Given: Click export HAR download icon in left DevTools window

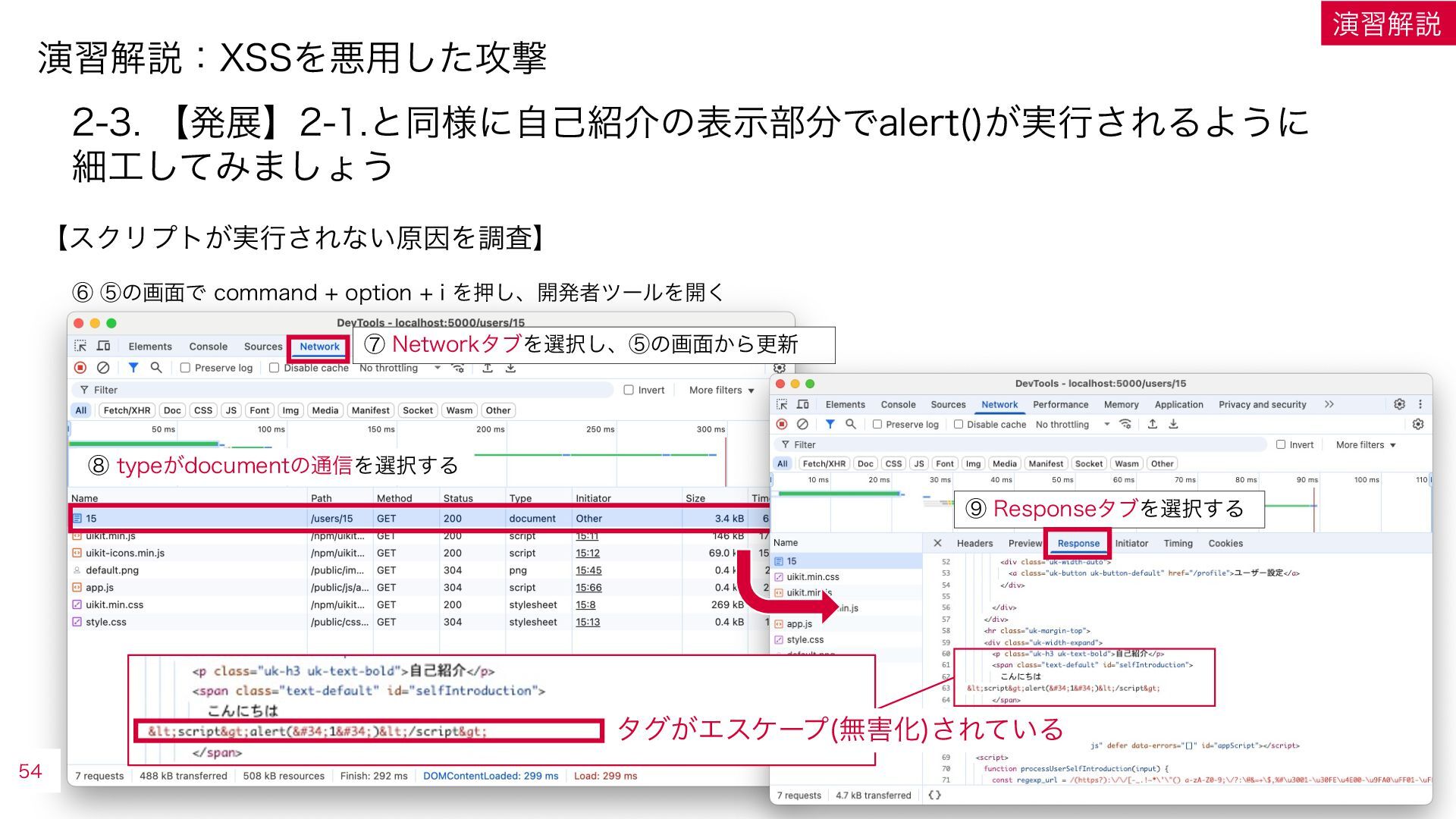Looking at the screenshot, I should click(511, 368).
